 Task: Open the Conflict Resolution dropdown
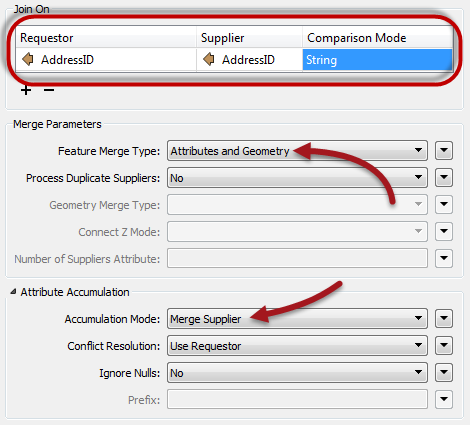coord(297,346)
